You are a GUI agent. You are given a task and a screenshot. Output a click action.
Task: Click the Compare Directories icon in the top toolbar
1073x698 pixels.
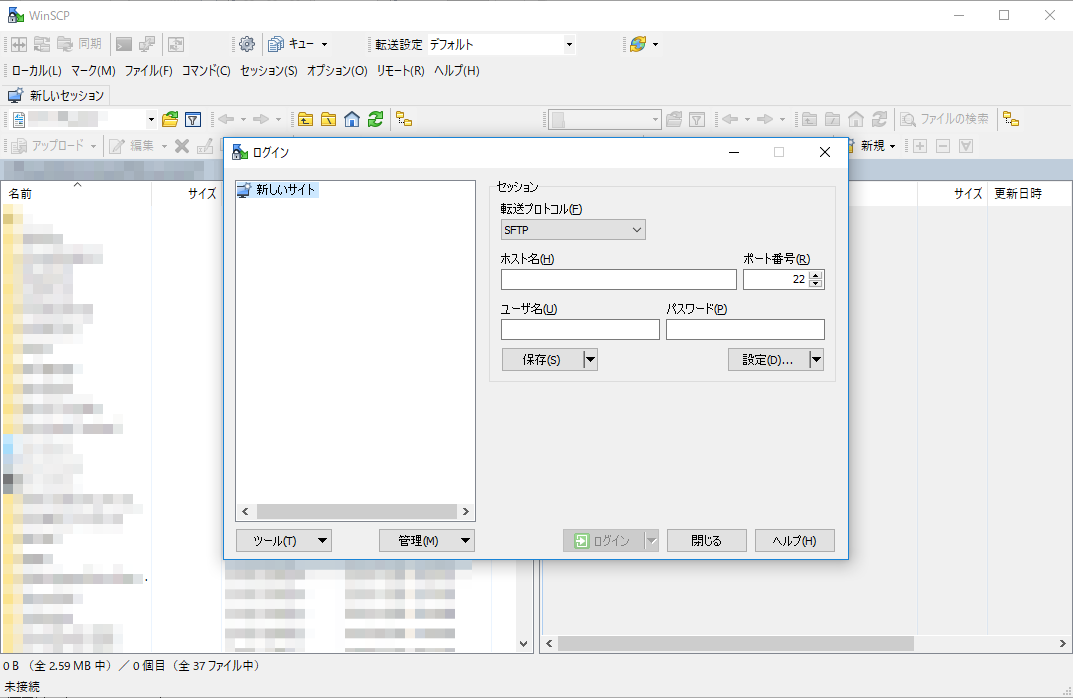coord(19,44)
